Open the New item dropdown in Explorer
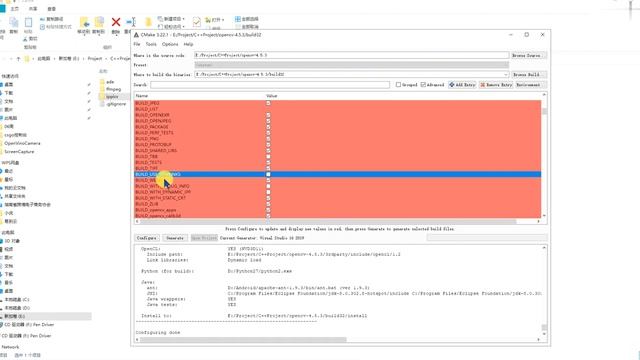 (171, 19)
